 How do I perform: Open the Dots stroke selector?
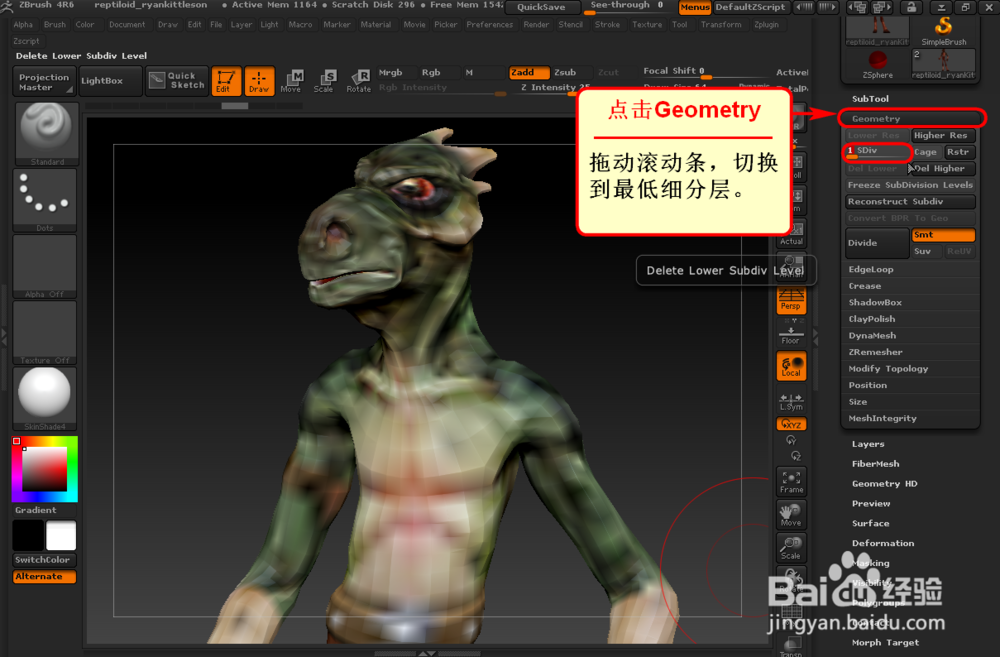click(x=45, y=200)
